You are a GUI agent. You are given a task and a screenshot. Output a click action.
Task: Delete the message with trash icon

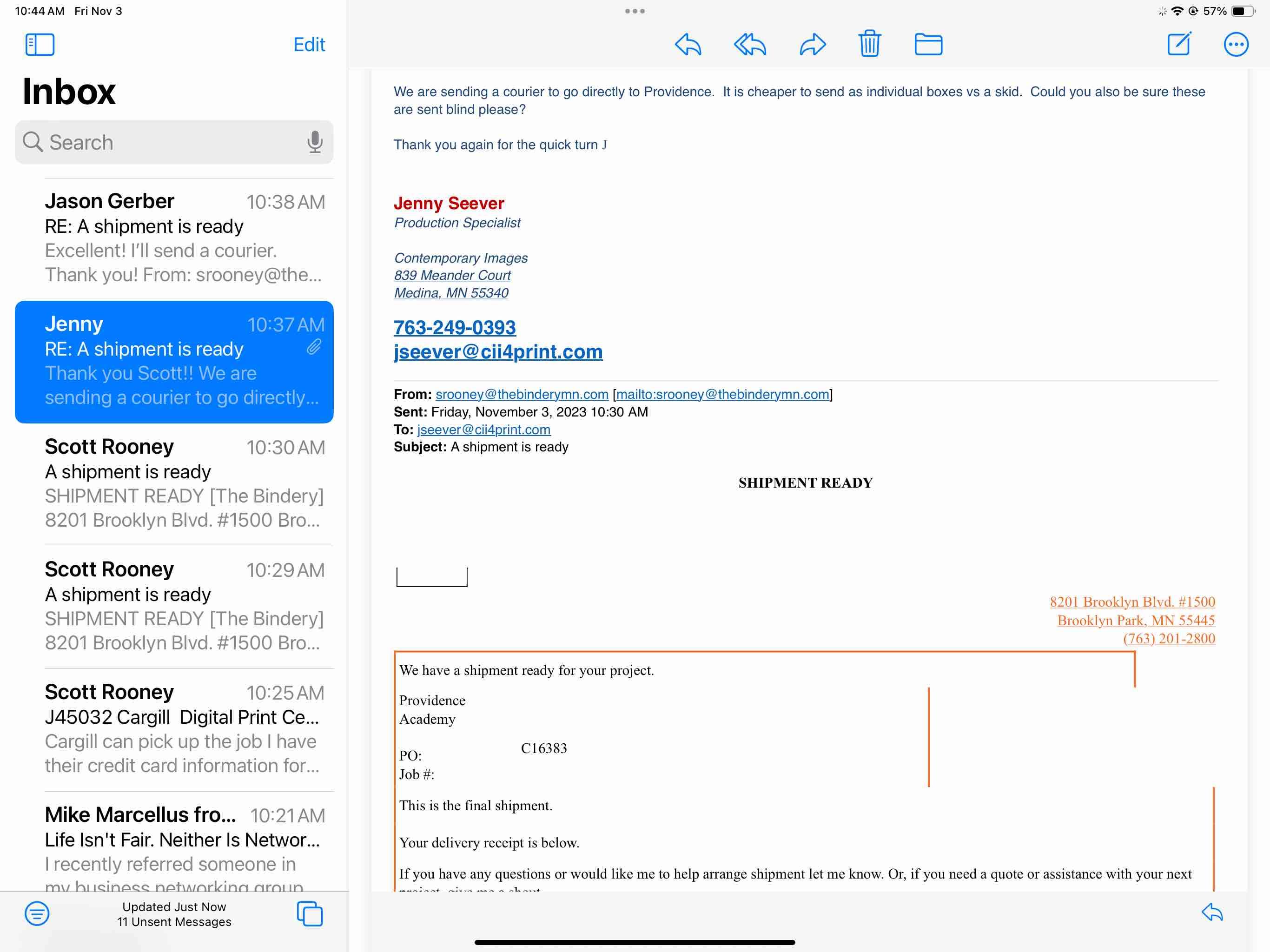pyautogui.click(x=869, y=44)
